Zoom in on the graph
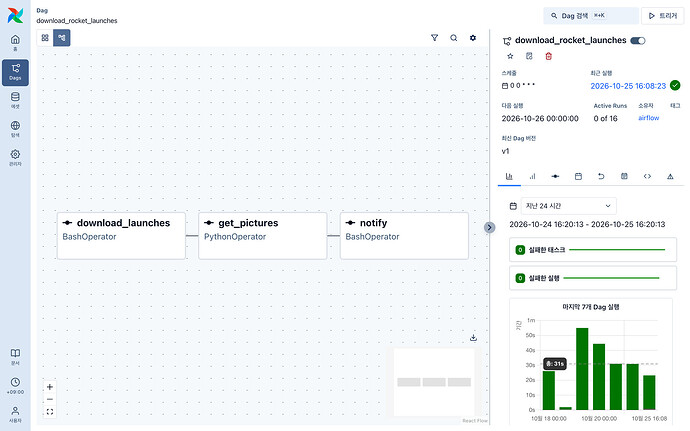Image resolution: width=690 pixels, height=431 pixels. (x=50, y=387)
